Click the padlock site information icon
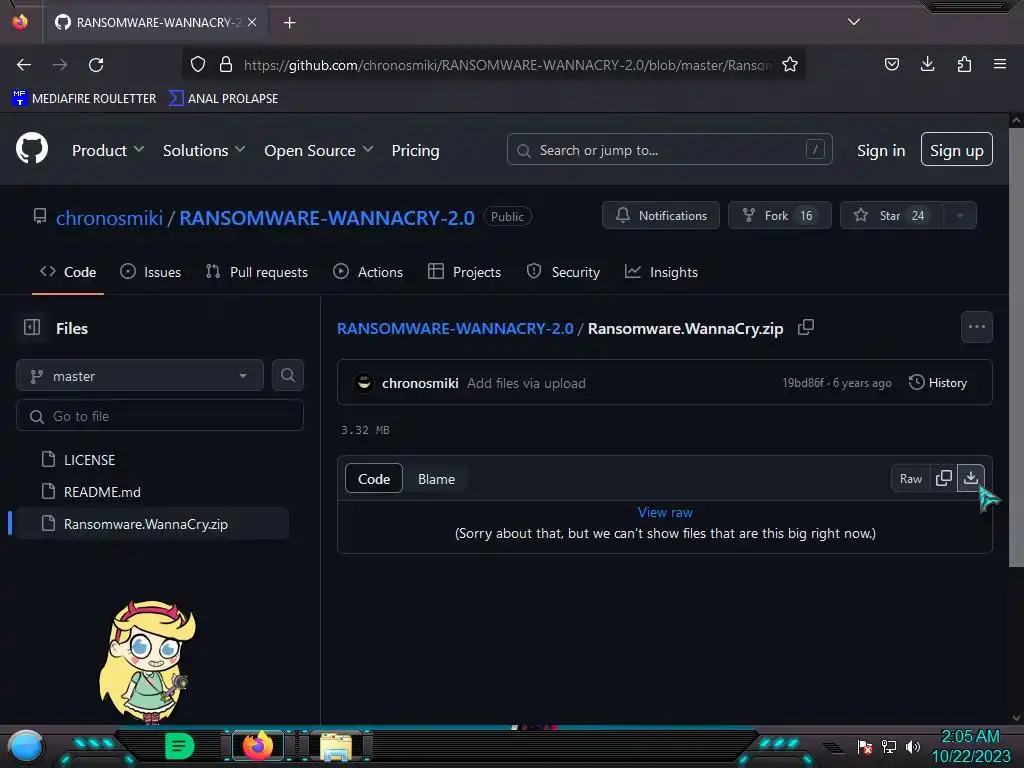Image resolution: width=1024 pixels, height=768 pixels. pyautogui.click(x=226, y=64)
